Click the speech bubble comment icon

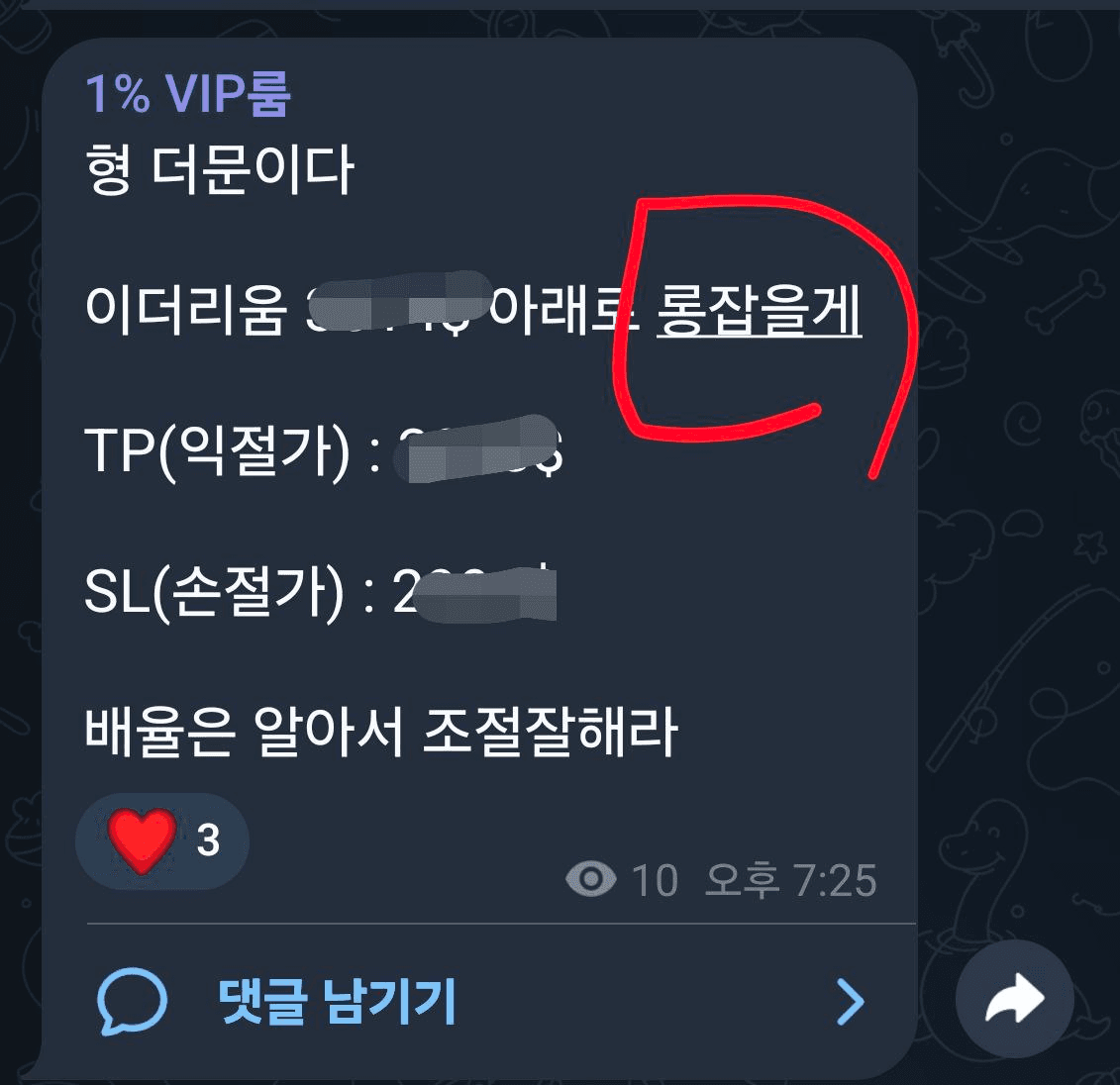(132, 1000)
